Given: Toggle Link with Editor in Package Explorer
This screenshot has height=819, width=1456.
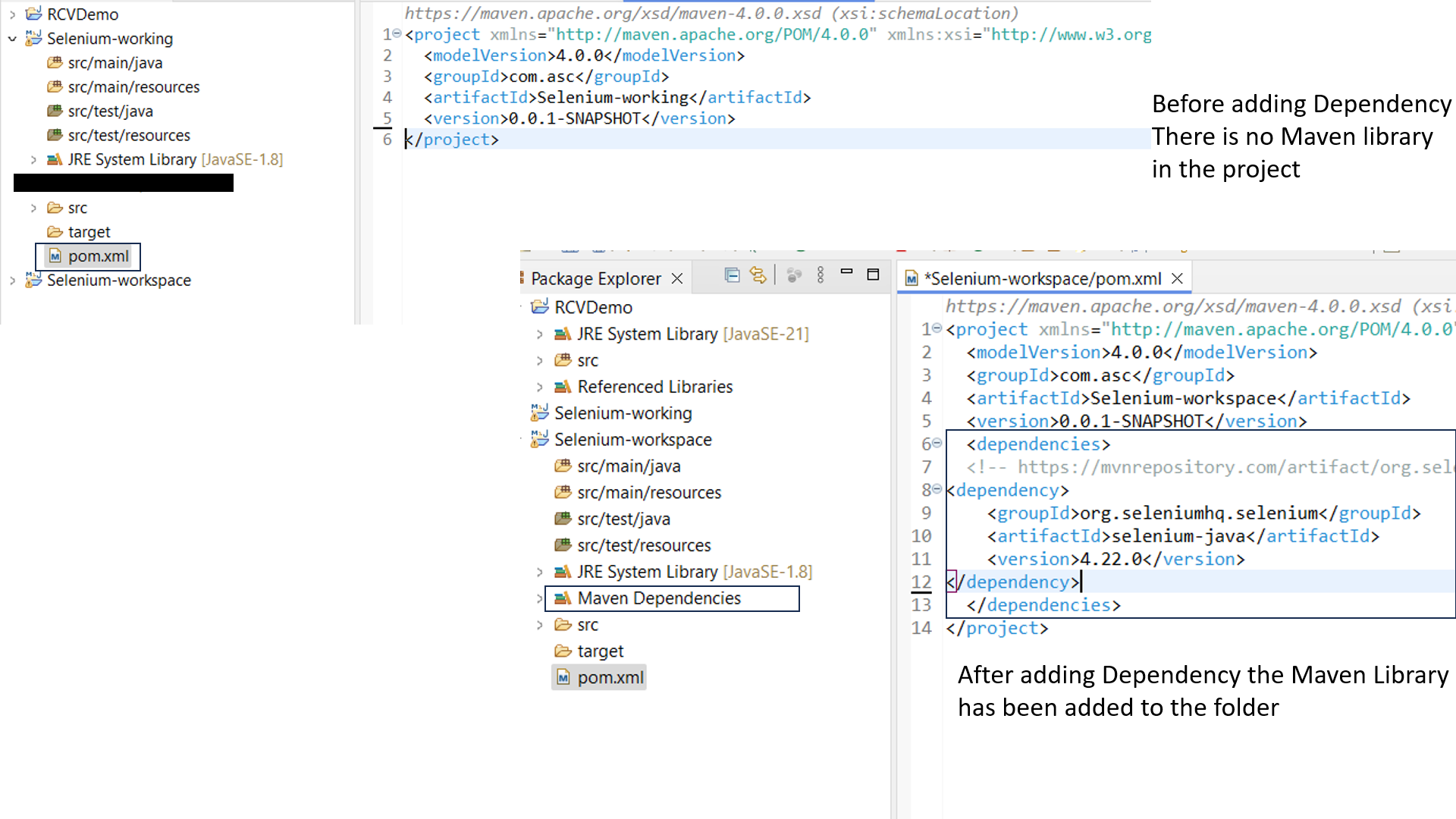Looking at the screenshot, I should tap(758, 275).
